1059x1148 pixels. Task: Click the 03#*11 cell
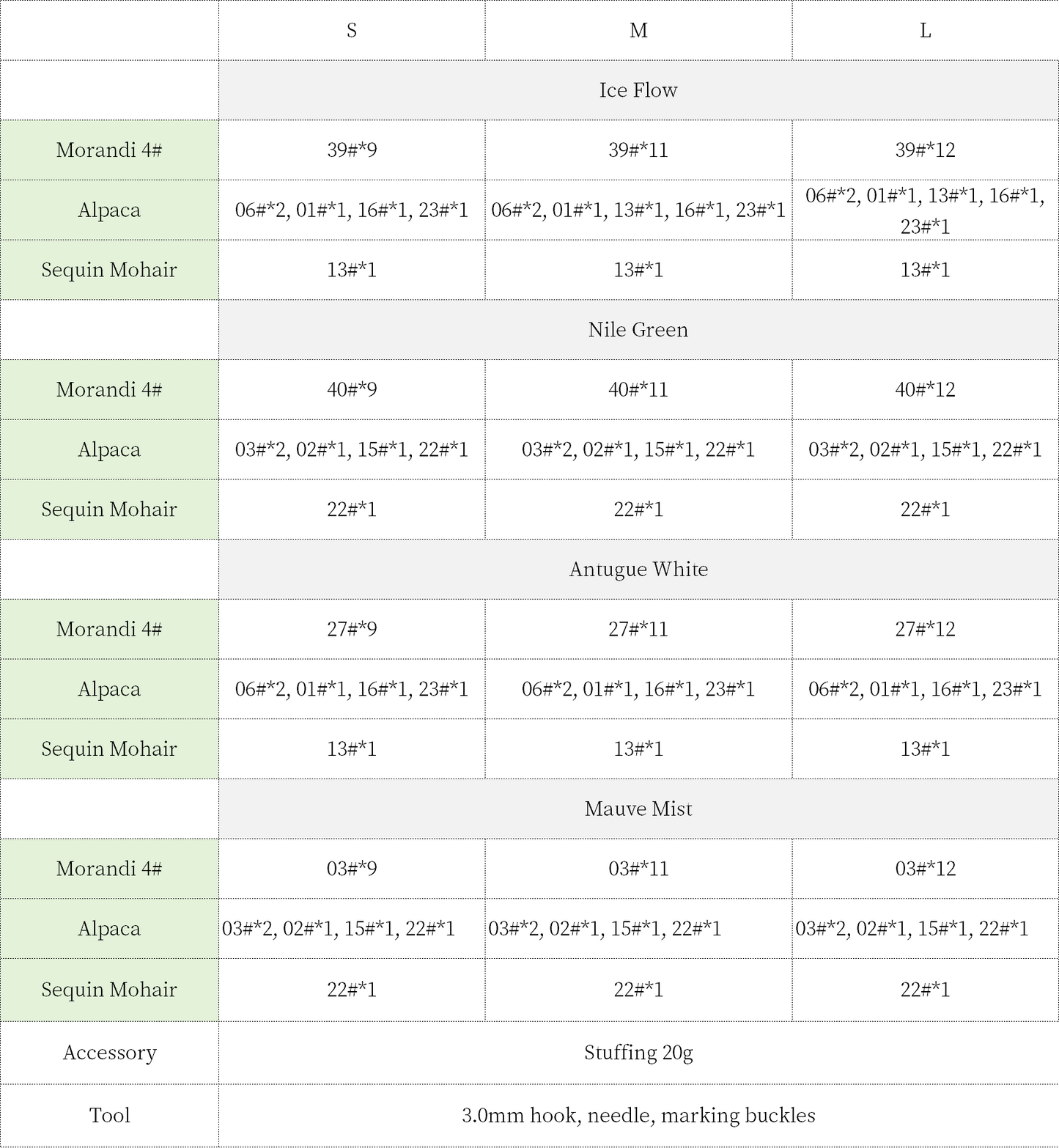(638, 869)
